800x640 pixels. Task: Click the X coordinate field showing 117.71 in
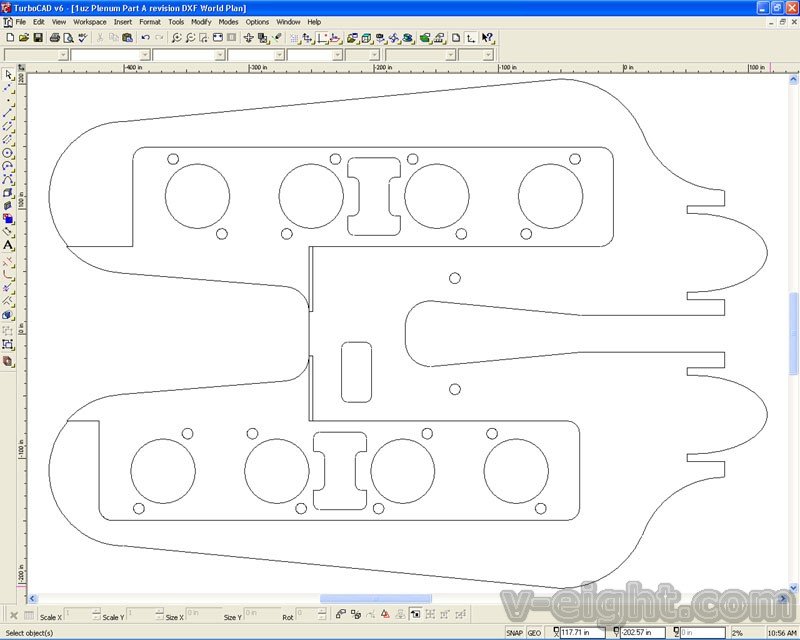tap(581, 632)
